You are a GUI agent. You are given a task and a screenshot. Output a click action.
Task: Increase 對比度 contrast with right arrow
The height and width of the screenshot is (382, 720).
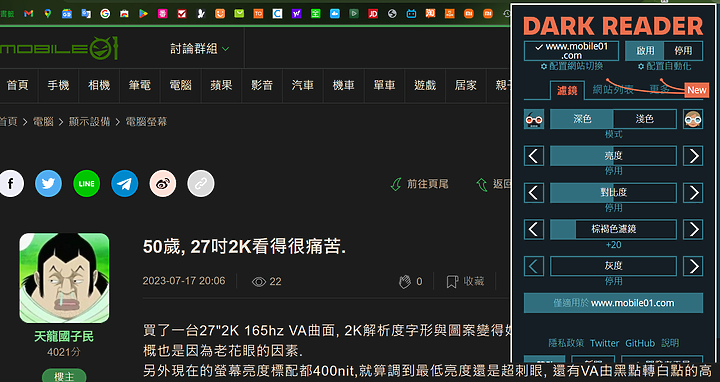pyautogui.click(x=693, y=192)
